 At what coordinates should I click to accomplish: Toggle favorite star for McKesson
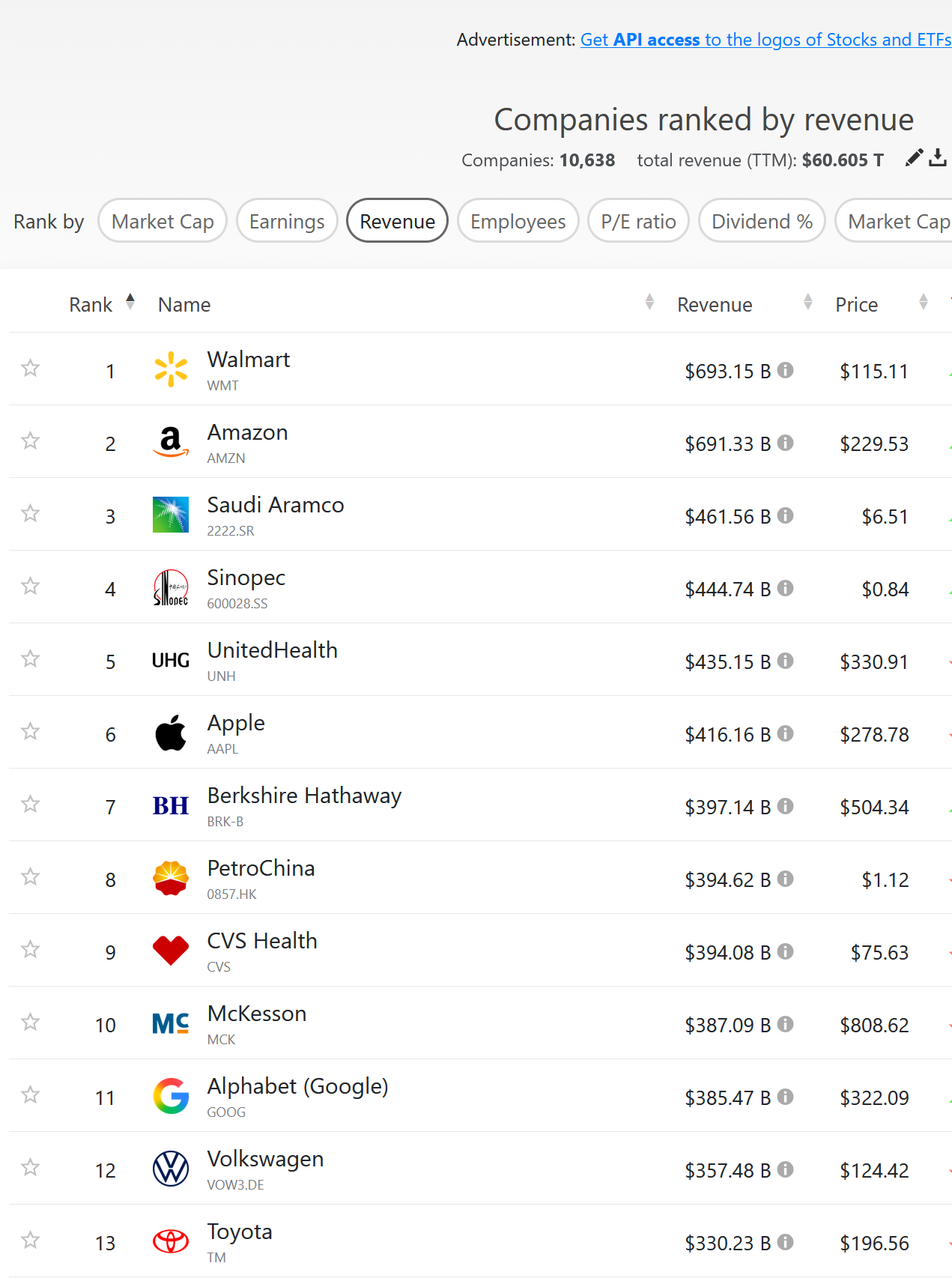(x=30, y=1022)
